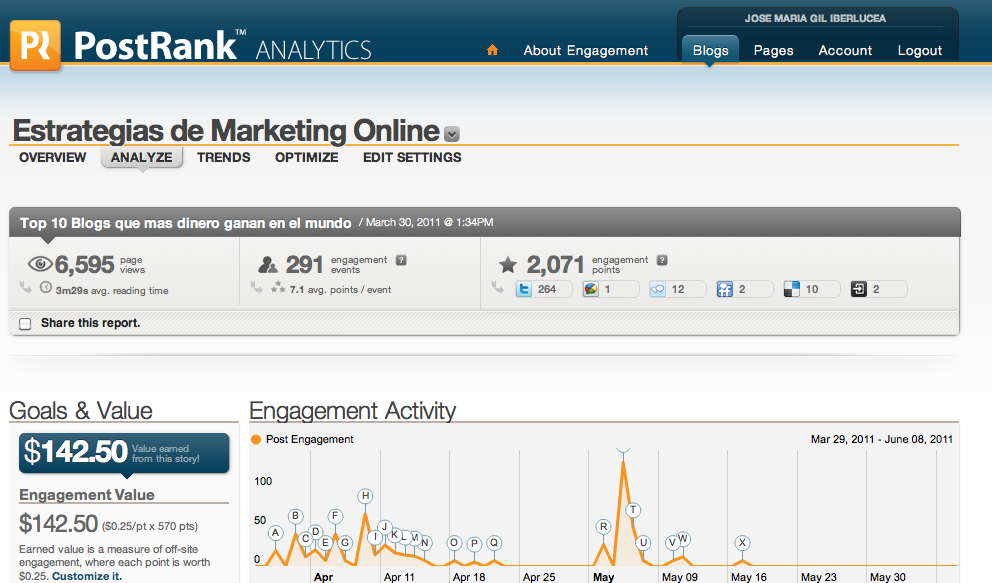The width and height of the screenshot is (992, 583).
Task: Select the OVERVIEW tab
Action: (x=53, y=157)
